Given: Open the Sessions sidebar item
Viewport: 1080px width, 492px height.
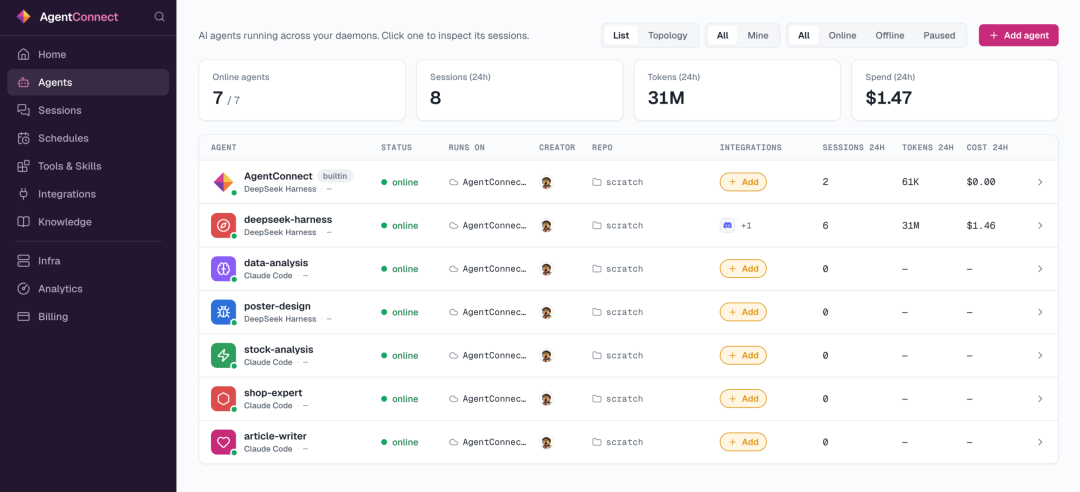Looking at the screenshot, I should click(88, 110).
